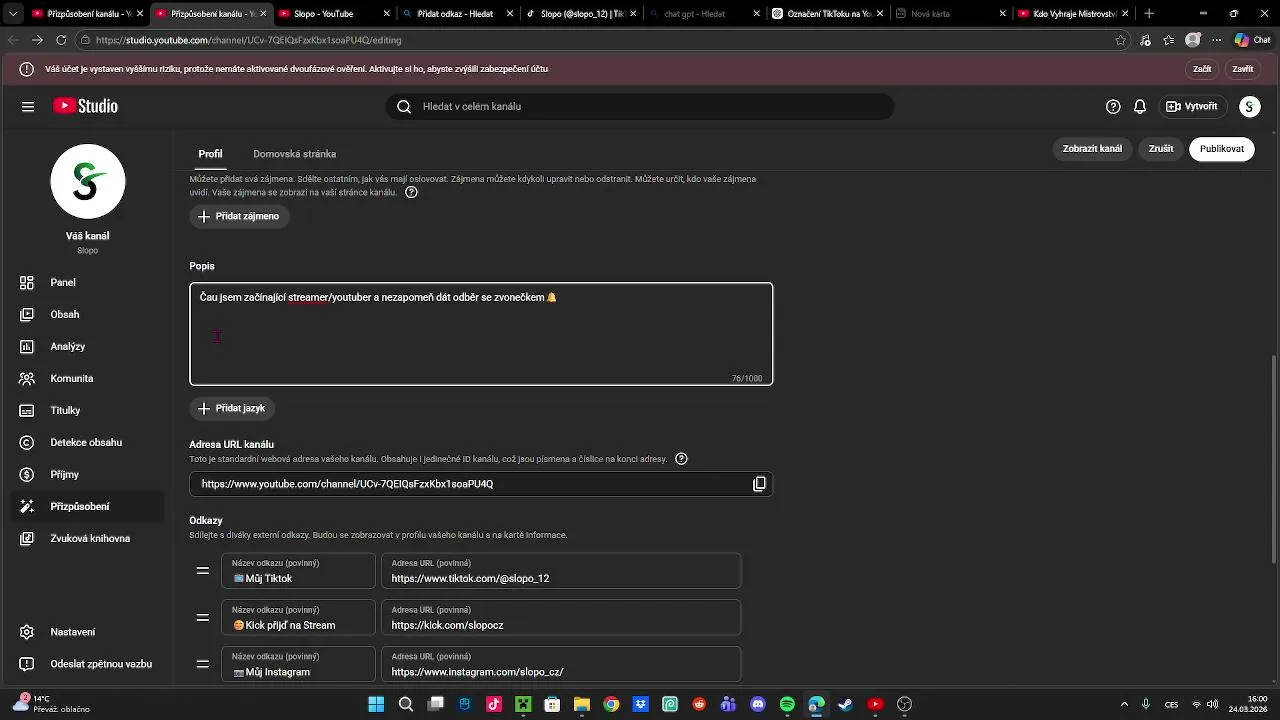
Task: Expand the system tray hidden icons chevron
Action: (1124, 705)
